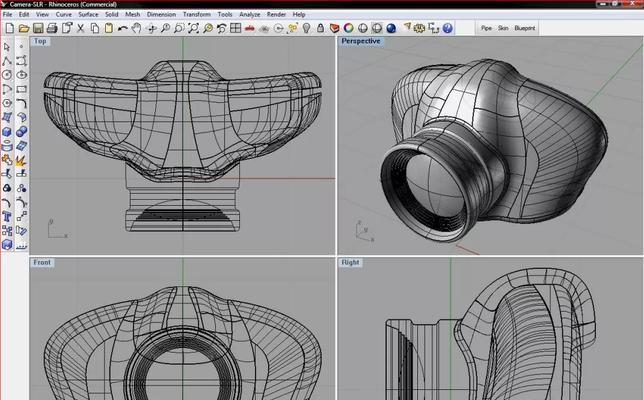Open the Curve menu
644x400 pixels.
pos(64,14)
